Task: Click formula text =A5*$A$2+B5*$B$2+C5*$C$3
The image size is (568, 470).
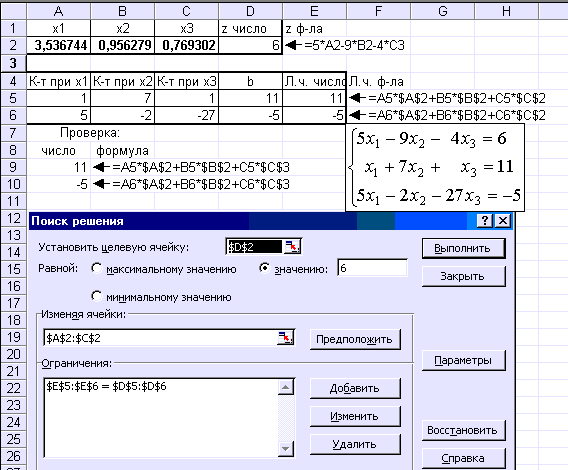Action: 201,167
